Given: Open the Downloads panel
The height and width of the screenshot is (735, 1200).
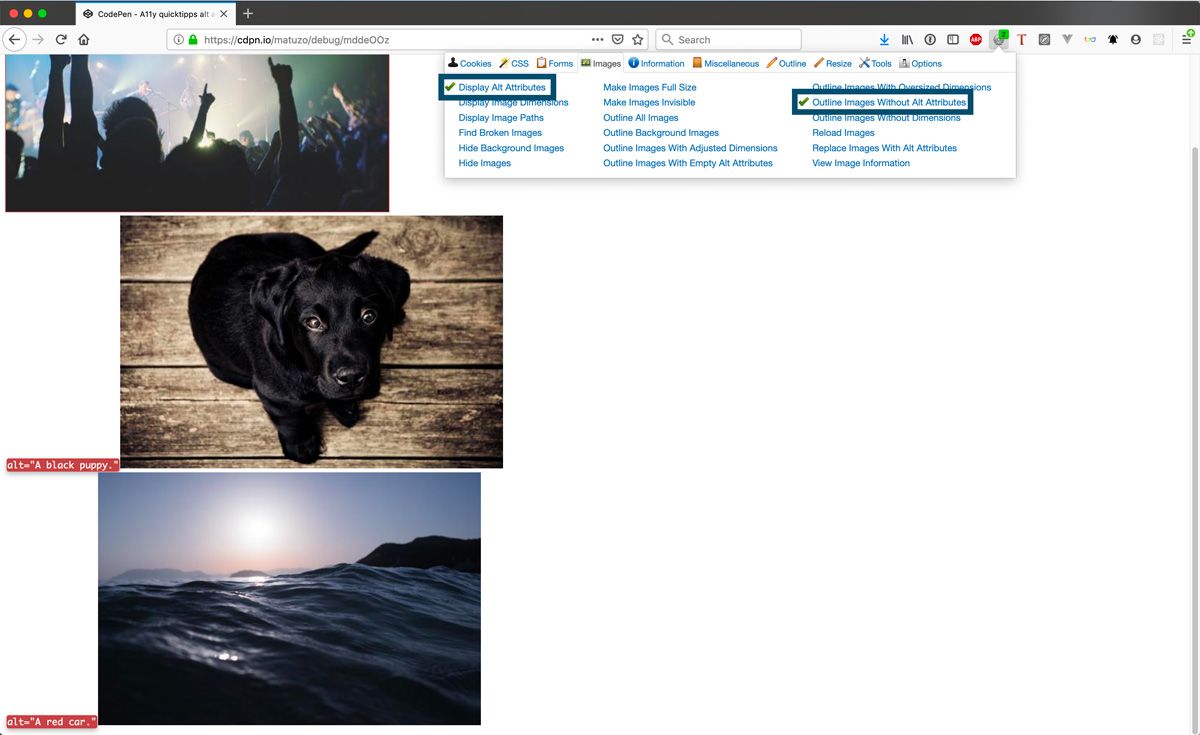Looking at the screenshot, I should click(x=884, y=40).
